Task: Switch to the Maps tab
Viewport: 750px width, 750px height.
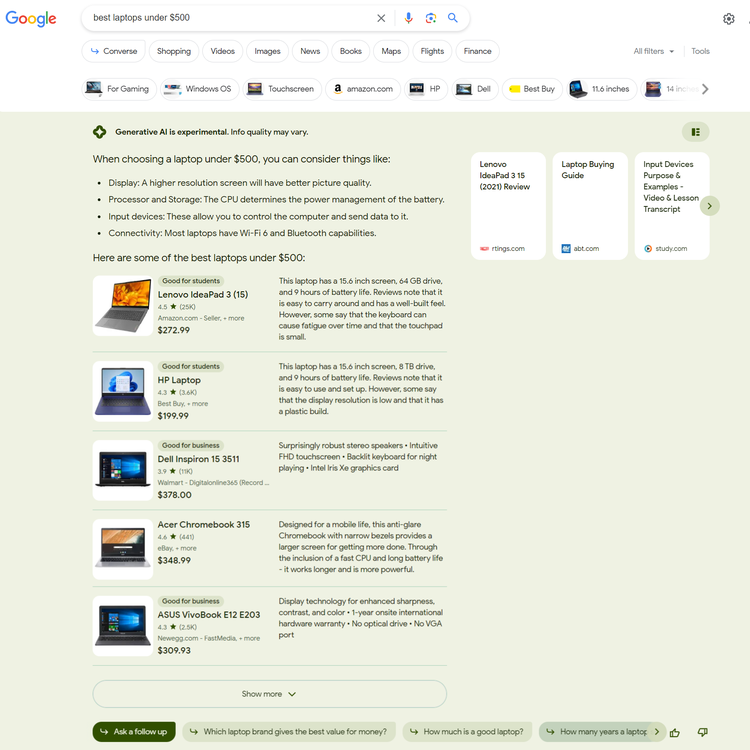Action: pyautogui.click(x=391, y=51)
